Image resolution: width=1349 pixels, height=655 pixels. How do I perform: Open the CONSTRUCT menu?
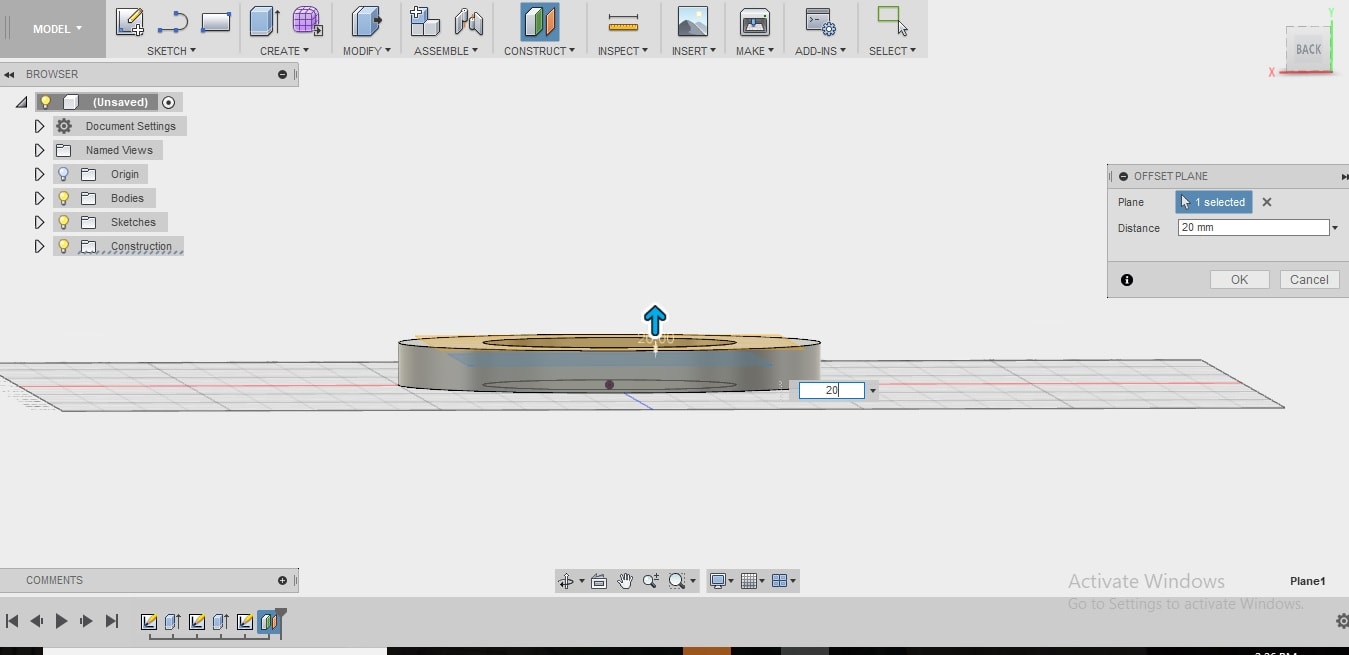[x=539, y=50]
